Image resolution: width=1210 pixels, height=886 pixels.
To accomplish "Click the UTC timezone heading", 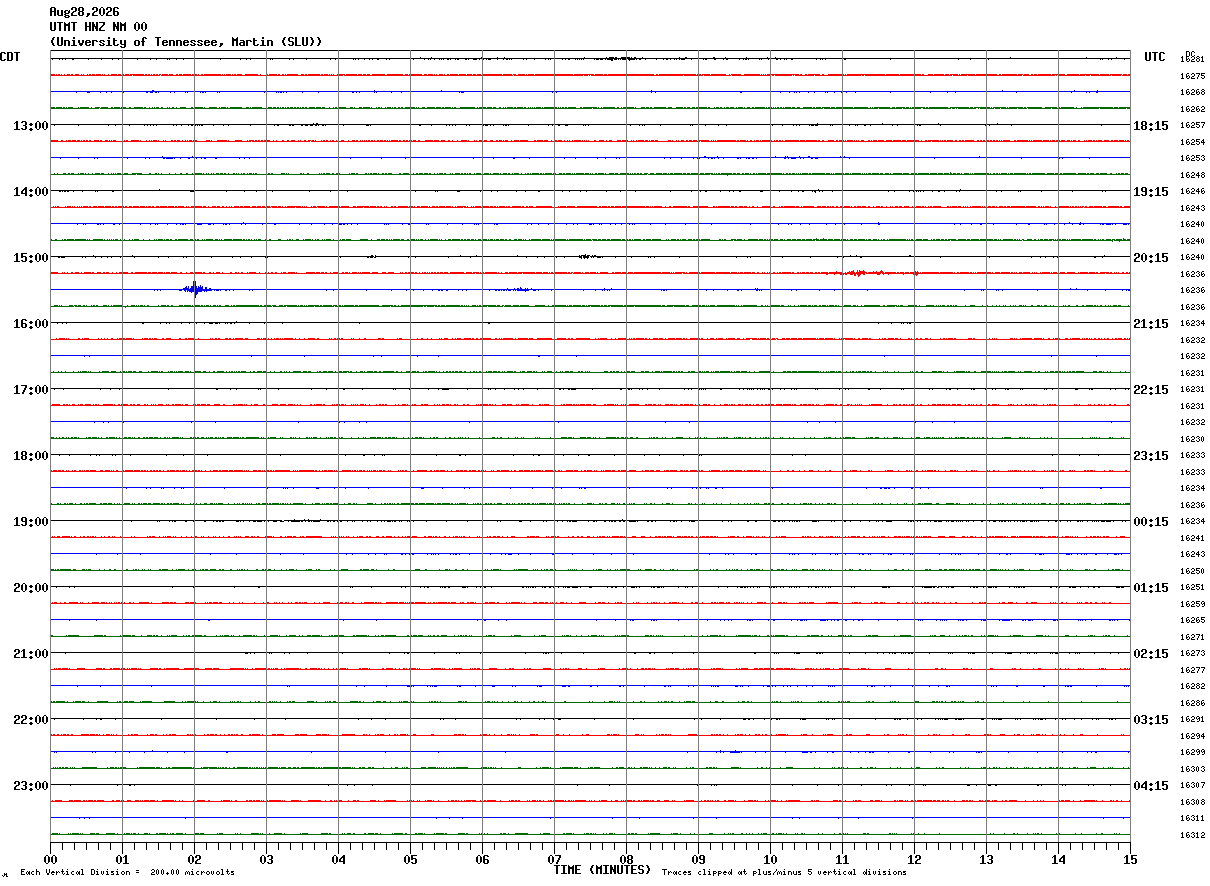I will (x=1155, y=57).
